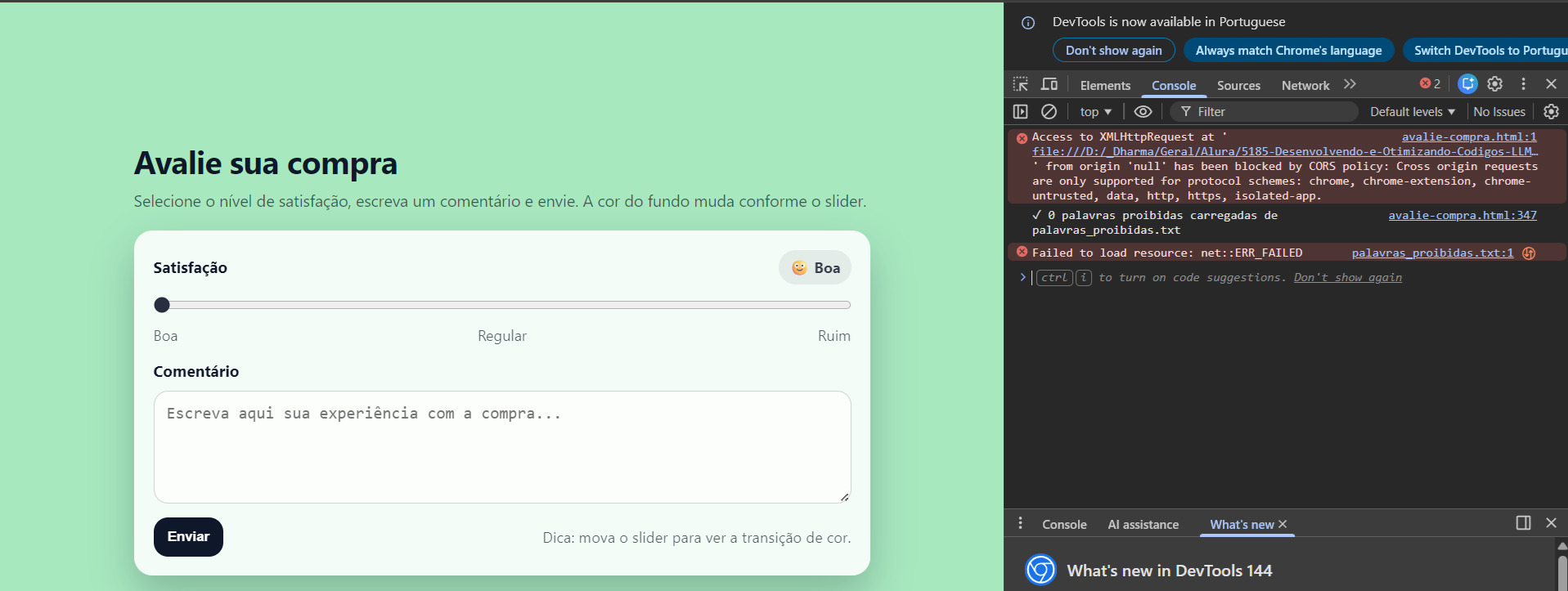Open palavras_proibidas.txt:1 source link
Viewport: 1568px width, 591px height.
pos(1432,253)
